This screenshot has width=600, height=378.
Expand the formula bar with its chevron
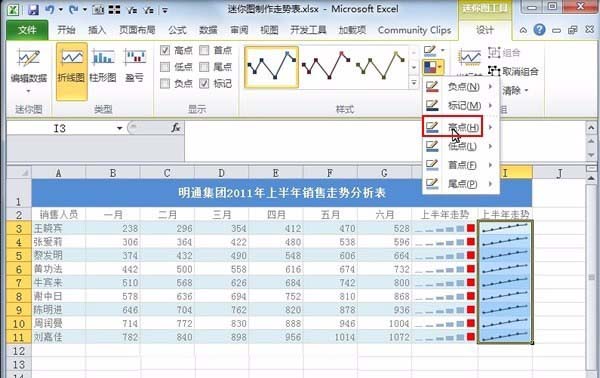pyautogui.click(x=591, y=128)
